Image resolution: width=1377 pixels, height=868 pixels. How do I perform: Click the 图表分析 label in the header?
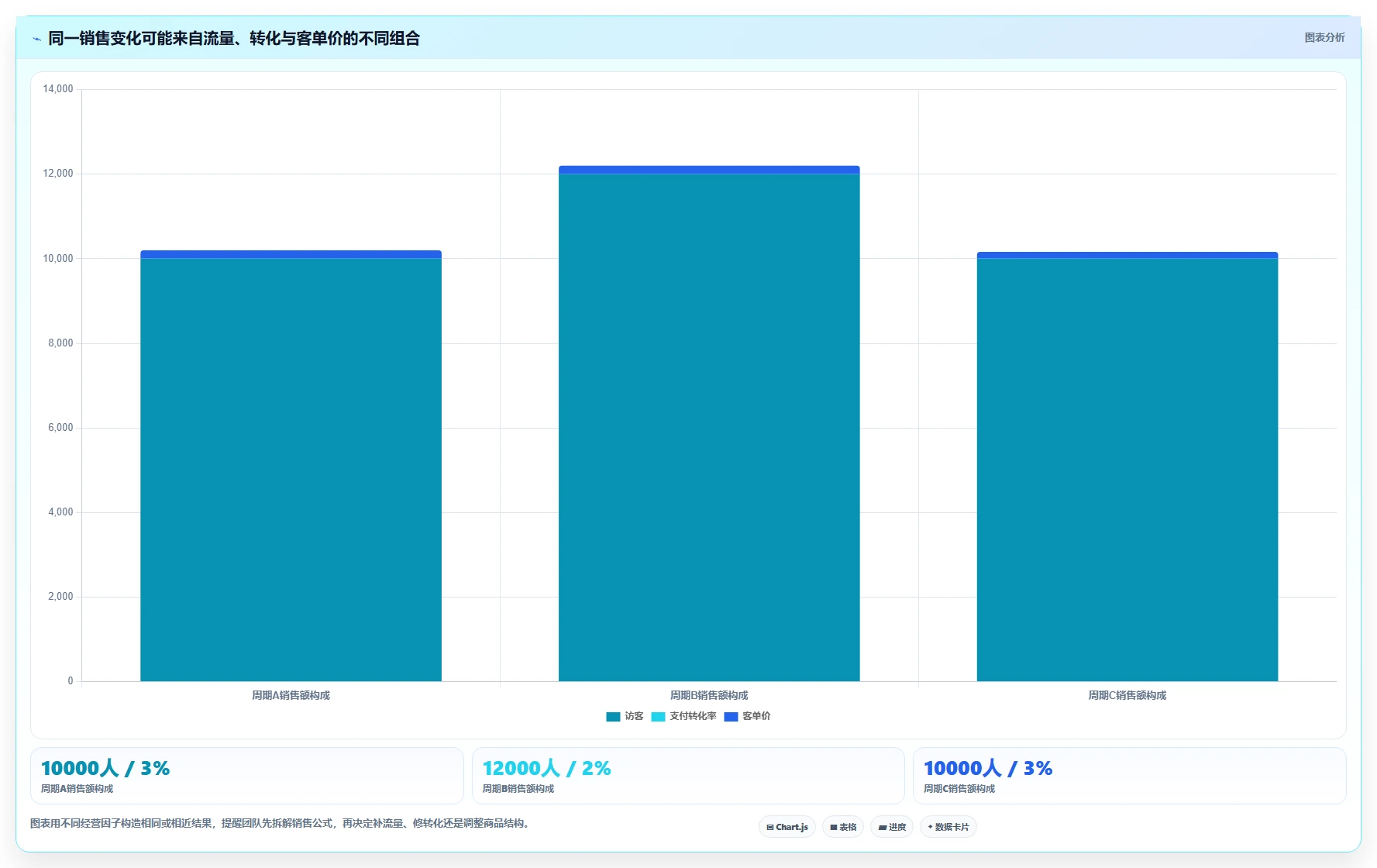coord(1324,37)
